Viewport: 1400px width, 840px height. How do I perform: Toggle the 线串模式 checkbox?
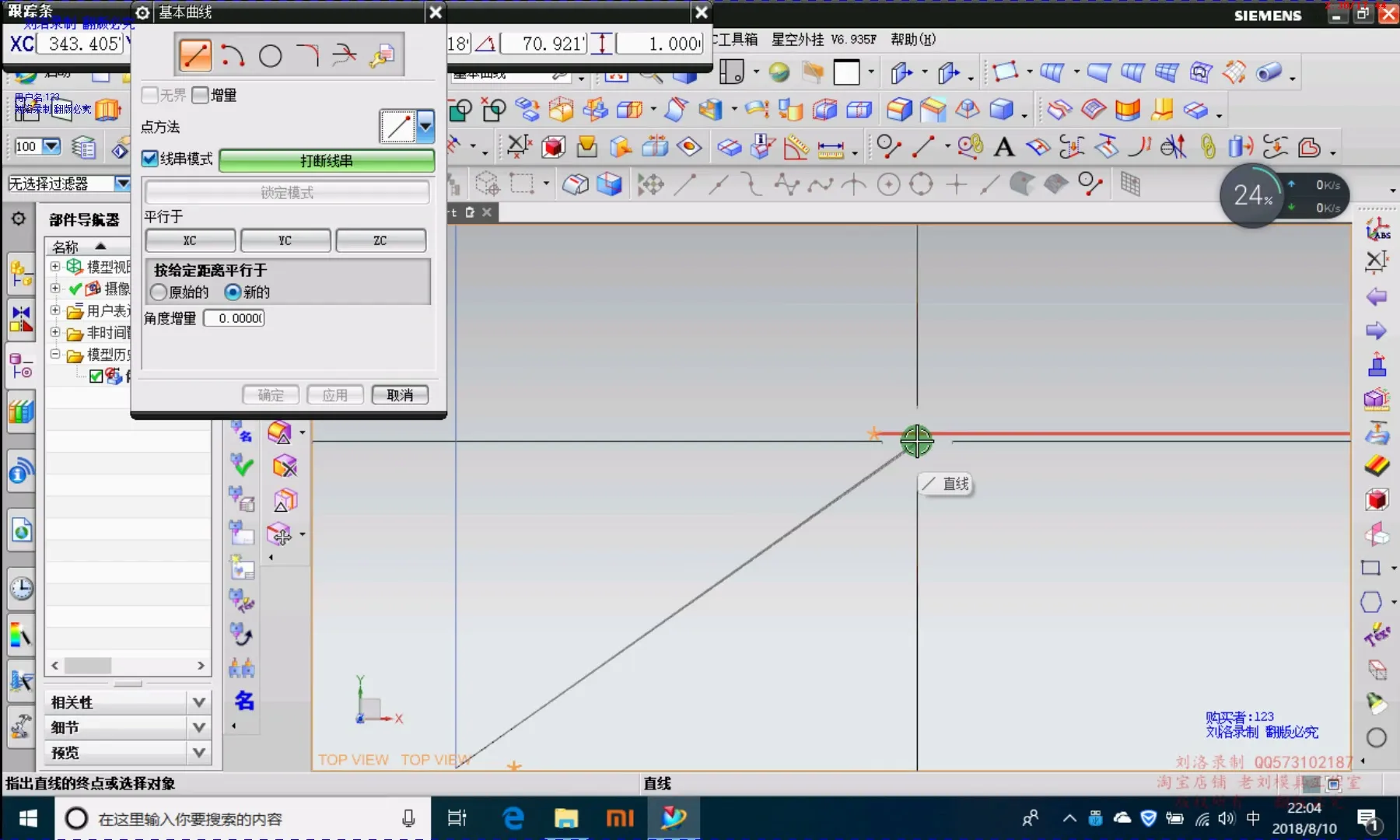(150, 159)
